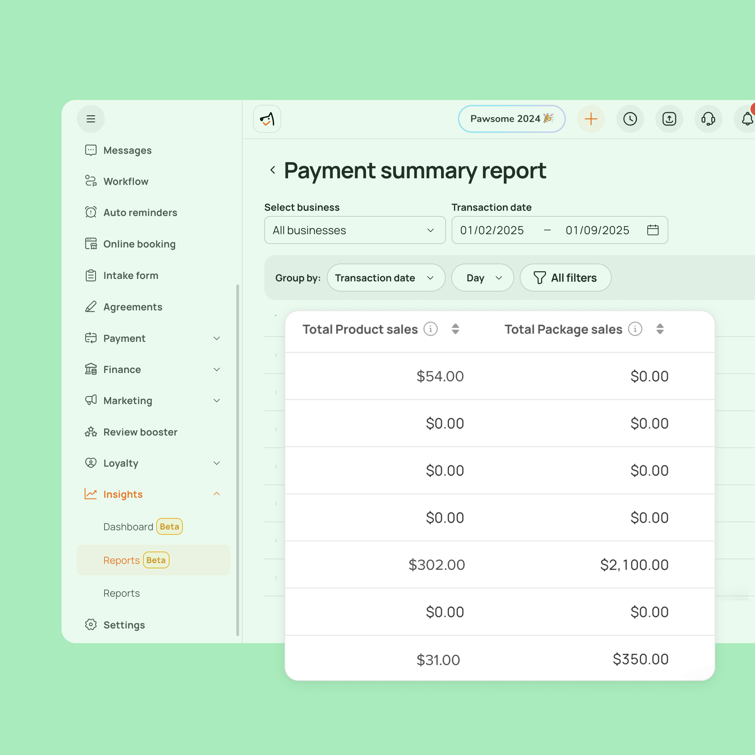Open Workflow in the sidebar
This screenshot has width=755, height=755.
[126, 182]
